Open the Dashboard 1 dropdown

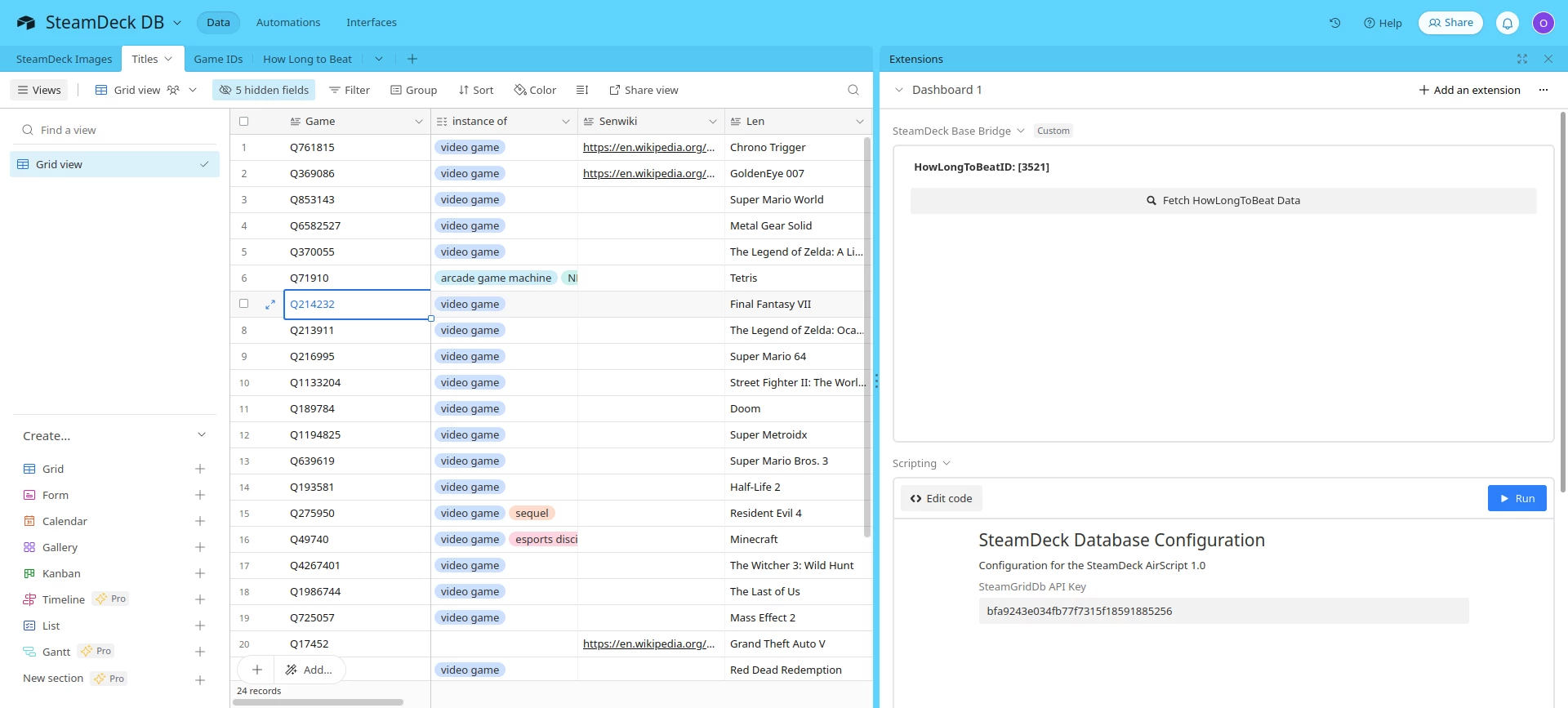[899, 90]
